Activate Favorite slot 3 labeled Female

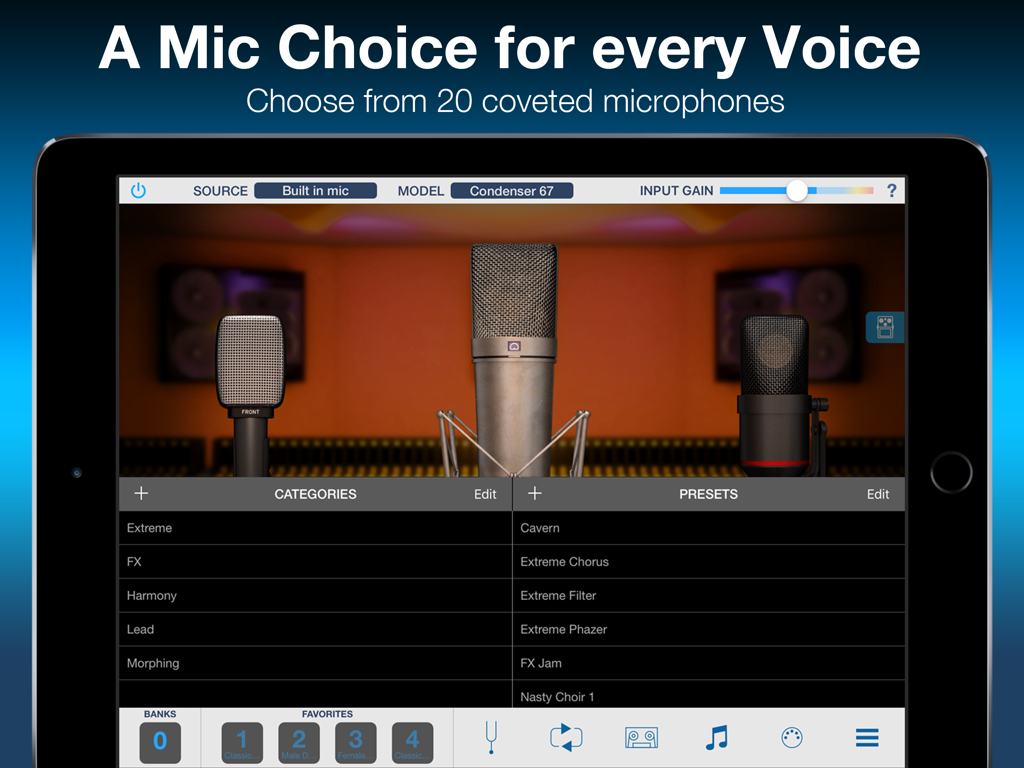pyautogui.click(x=355, y=743)
